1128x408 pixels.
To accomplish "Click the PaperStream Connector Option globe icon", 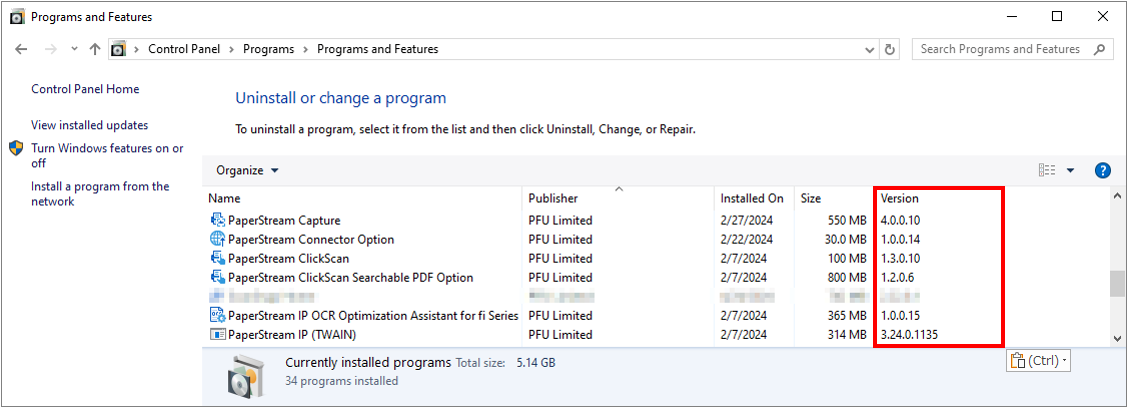I will click(217, 239).
